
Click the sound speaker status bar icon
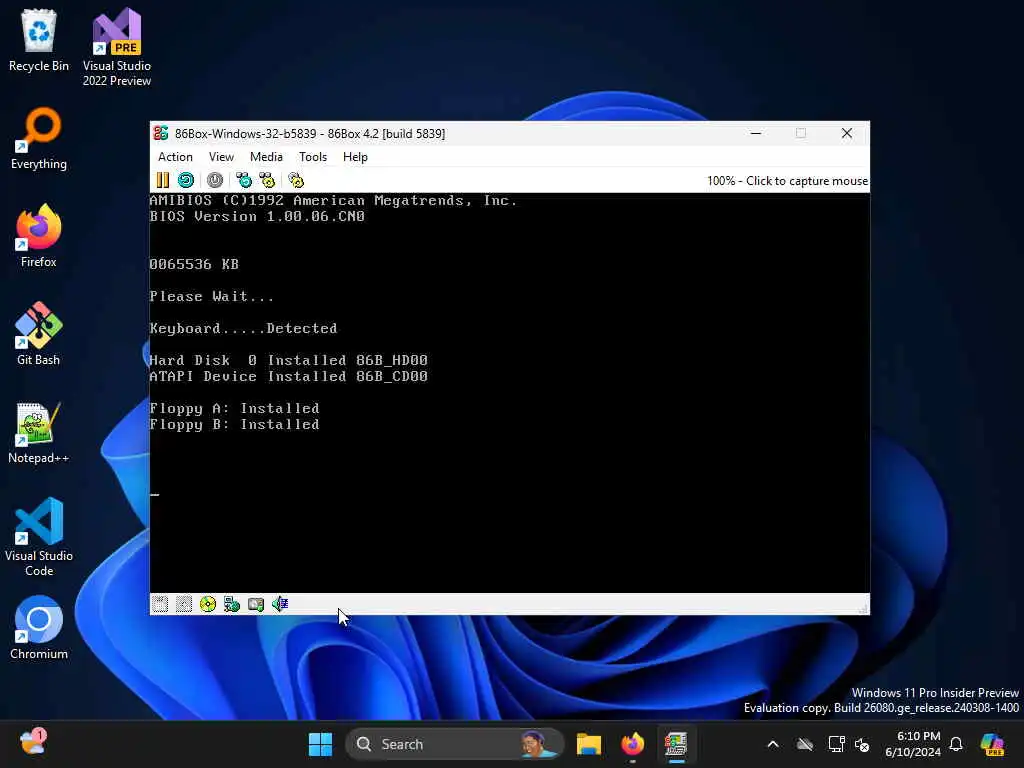[x=280, y=604]
